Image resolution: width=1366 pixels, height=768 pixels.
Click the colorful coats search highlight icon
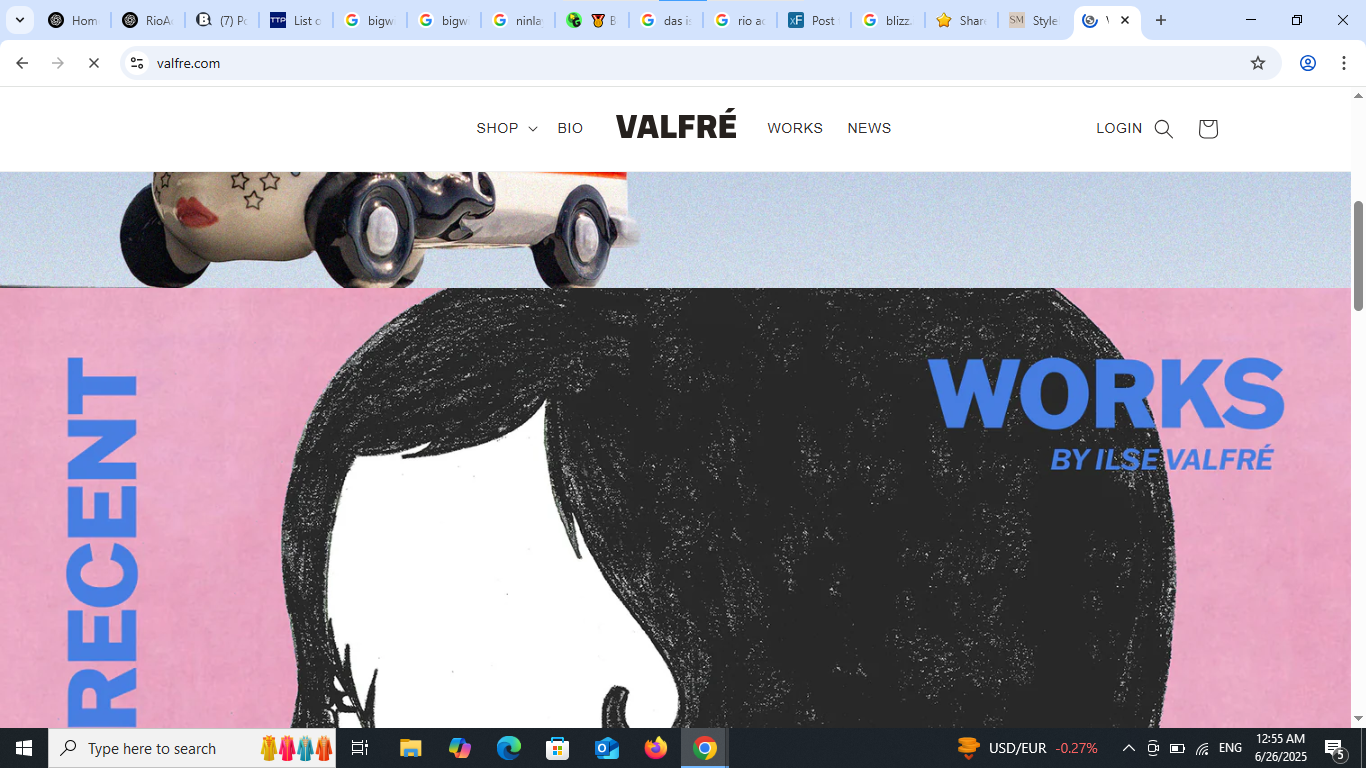point(296,748)
